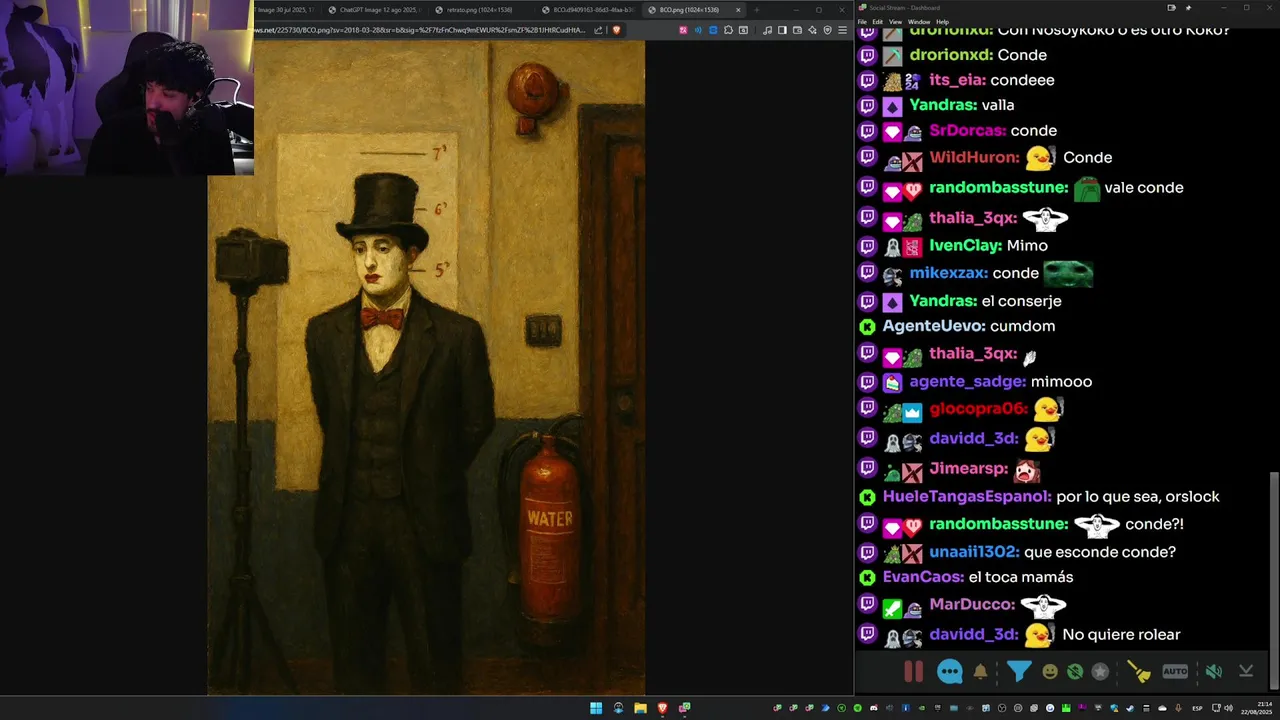Toggle the browser sidebar panel icon
This screenshot has height=720, width=1280.
tap(782, 30)
